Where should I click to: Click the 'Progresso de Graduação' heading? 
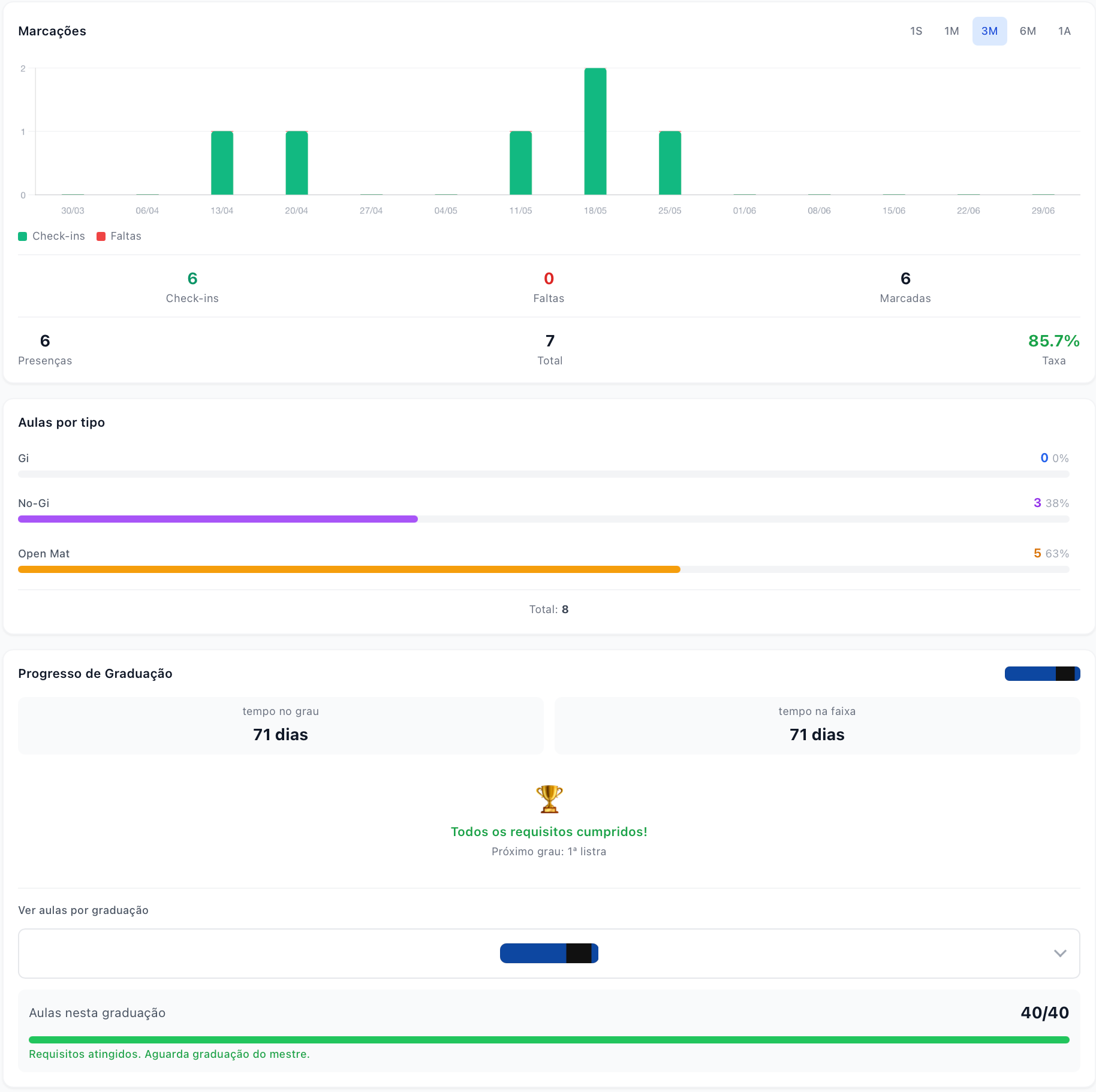(95, 674)
